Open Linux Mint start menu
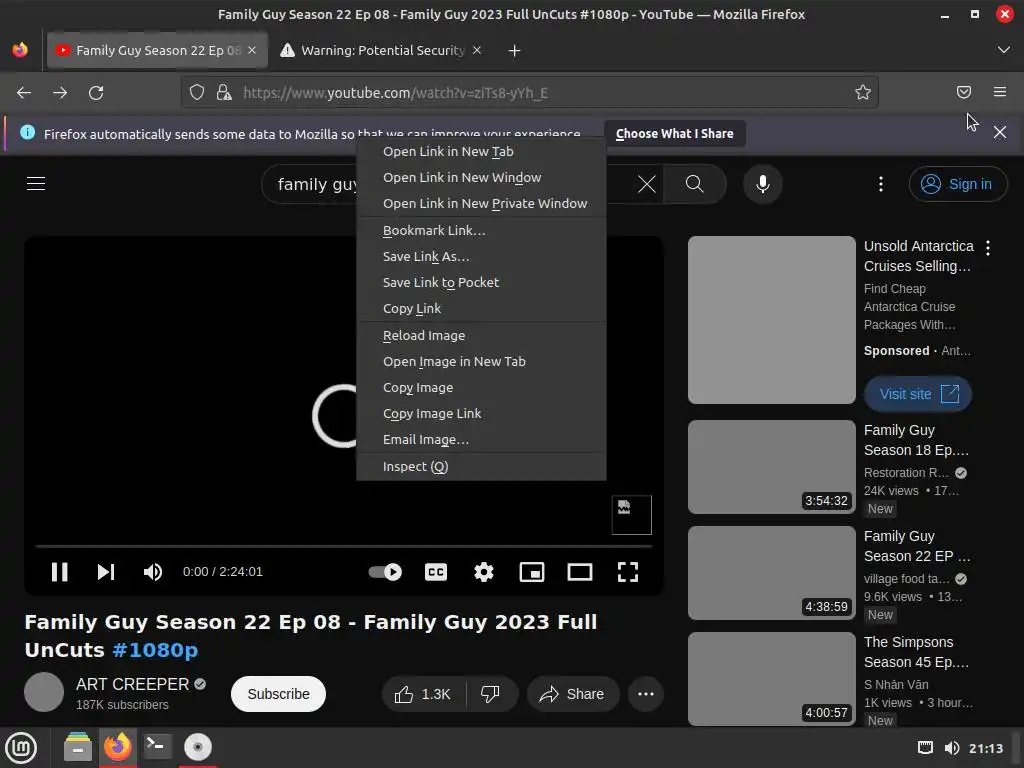 point(21,747)
